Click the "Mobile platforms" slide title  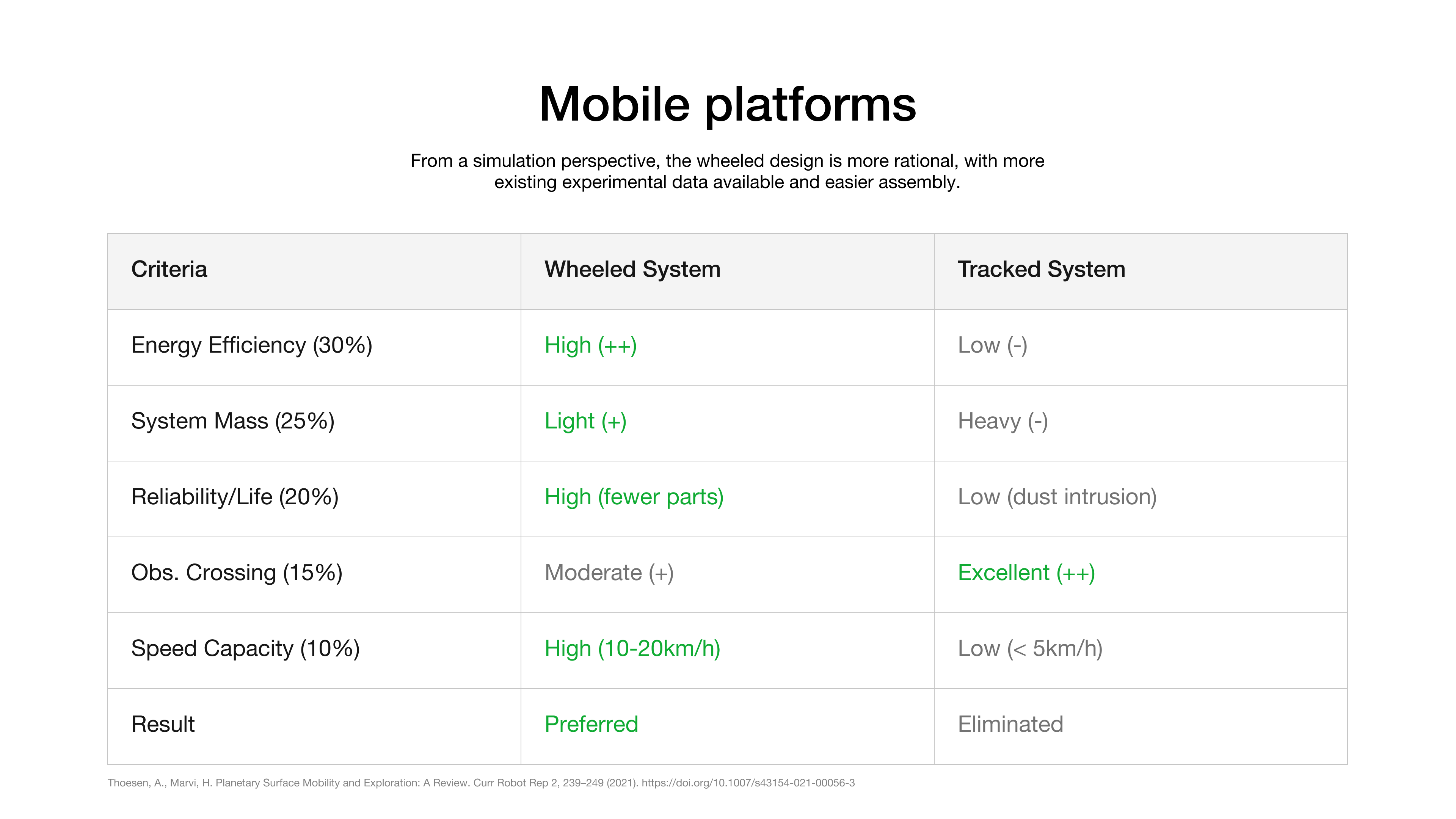(728, 104)
